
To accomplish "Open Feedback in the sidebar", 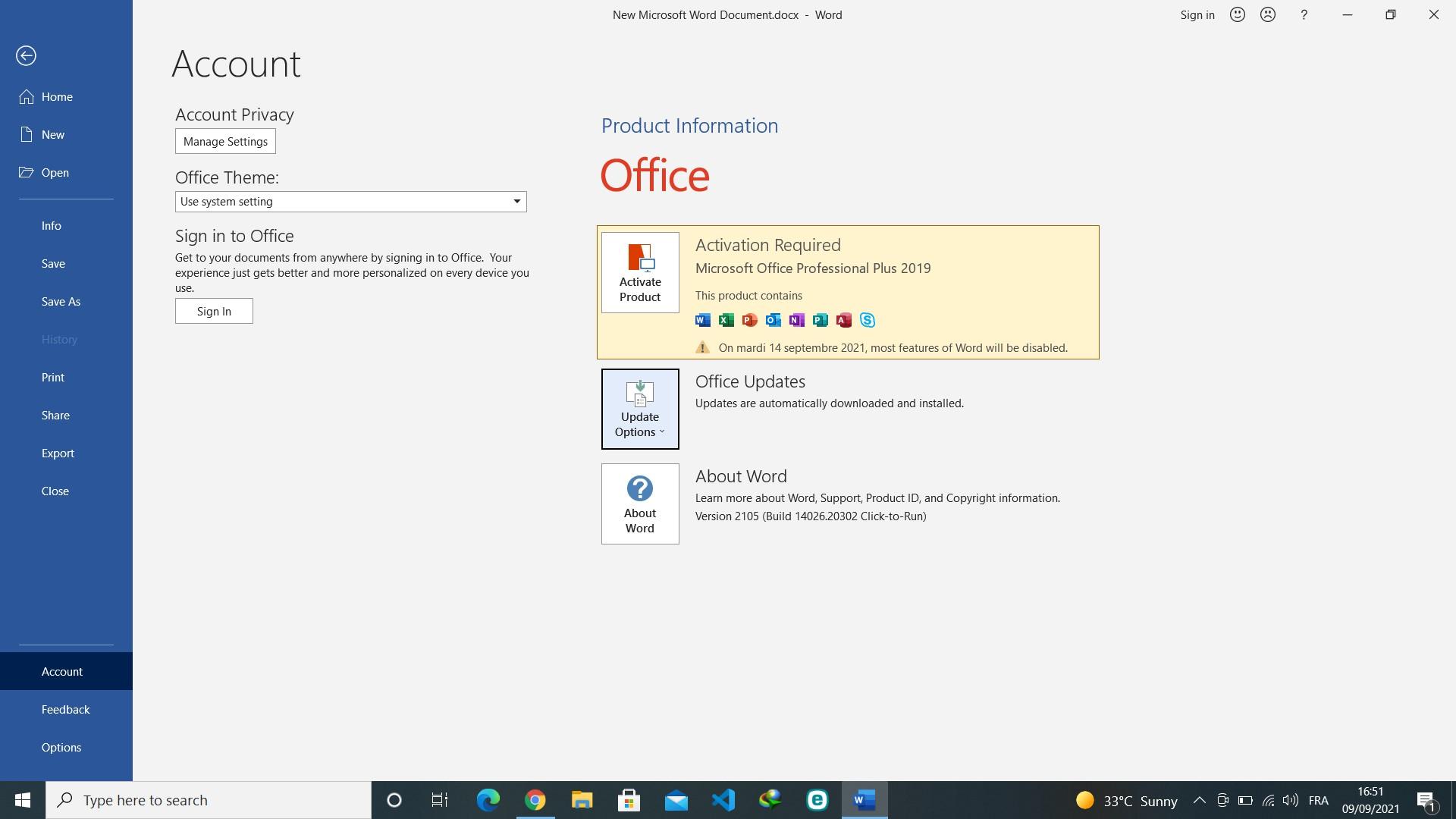I will [x=66, y=709].
